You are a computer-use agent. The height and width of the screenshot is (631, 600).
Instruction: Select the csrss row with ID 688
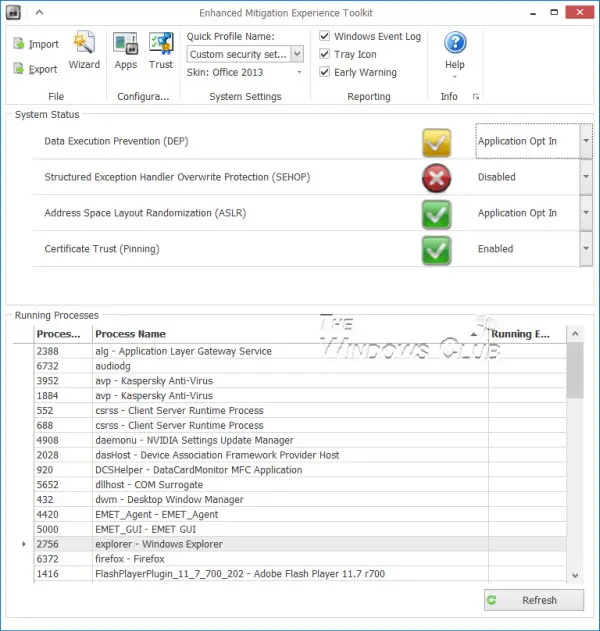tap(300, 426)
